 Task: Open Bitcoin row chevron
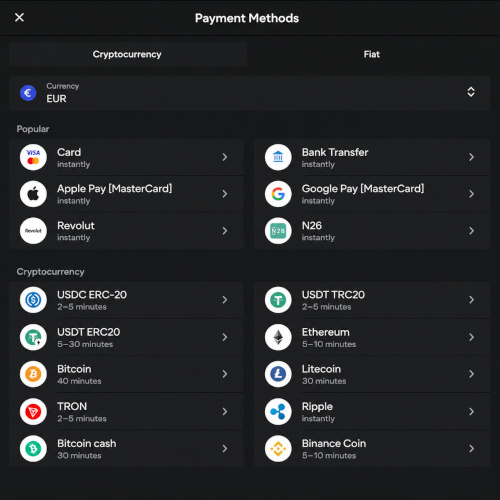(225, 374)
